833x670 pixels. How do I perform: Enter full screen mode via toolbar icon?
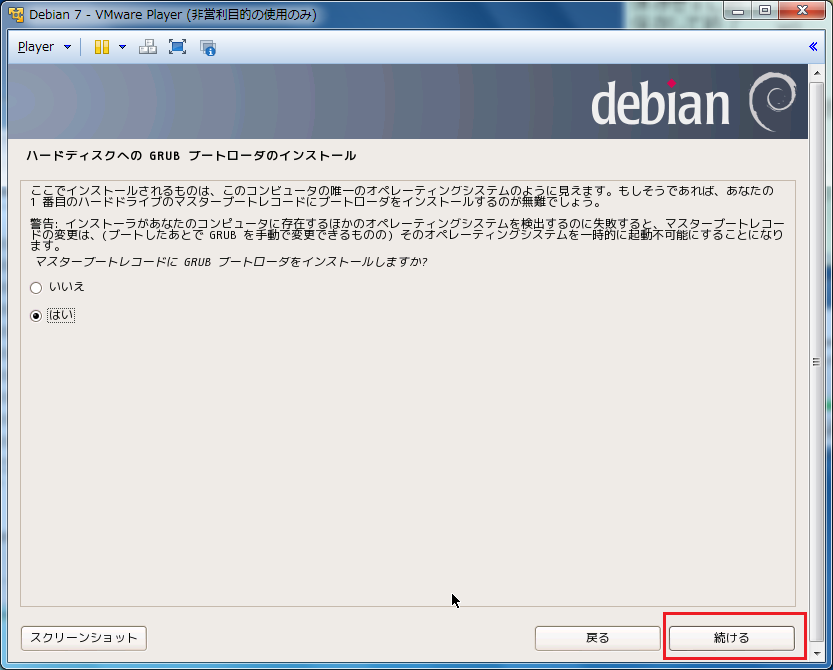[177, 47]
